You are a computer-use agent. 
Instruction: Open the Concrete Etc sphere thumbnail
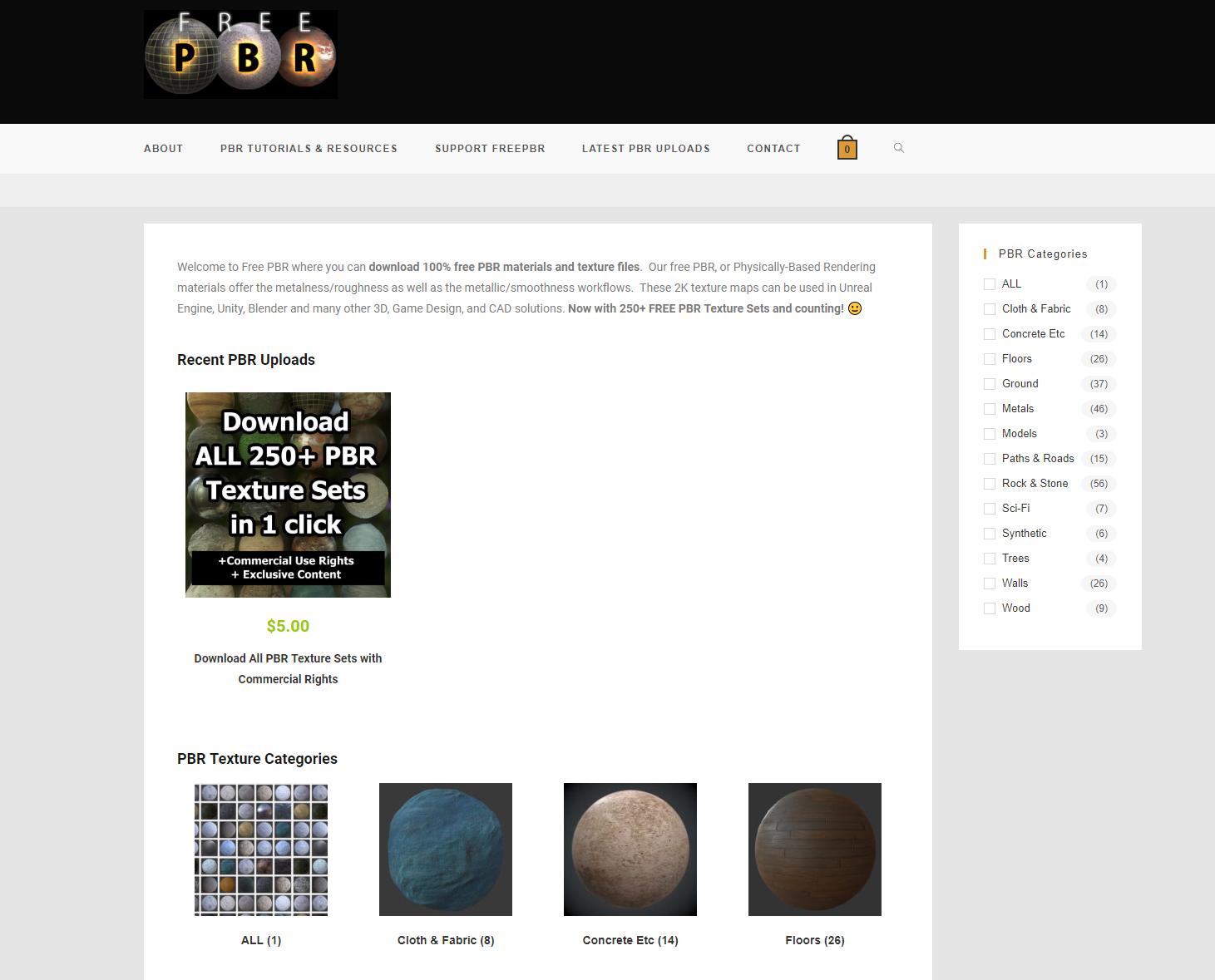click(x=630, y=849)
